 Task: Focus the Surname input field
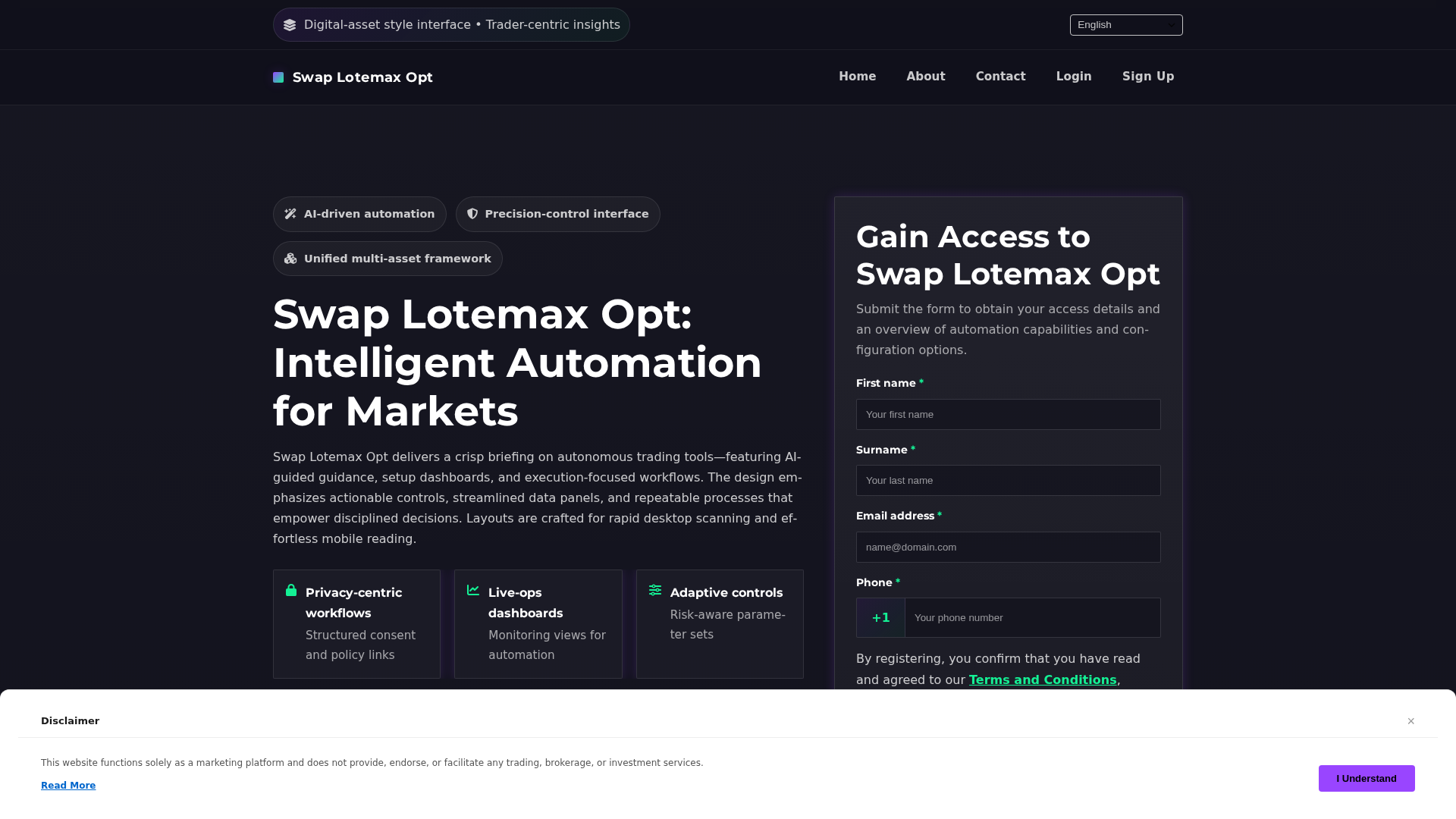pyautogui.click(x=1008, y=480)
